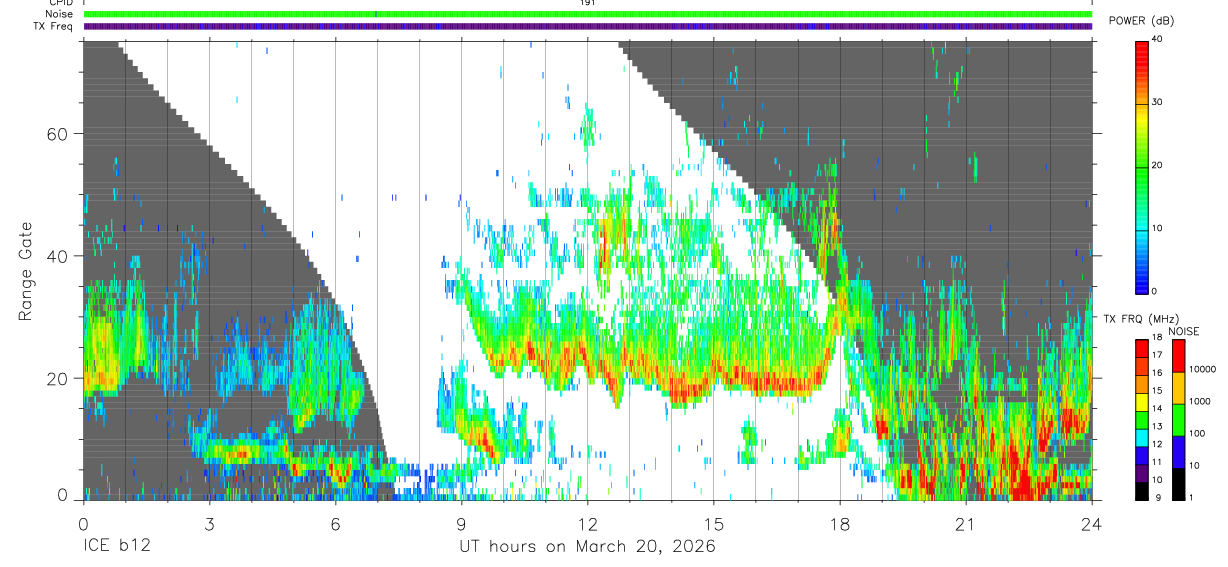Click the 40 label on POWER color bar
The image size is (1228, 567).
tap(1159, 40)
